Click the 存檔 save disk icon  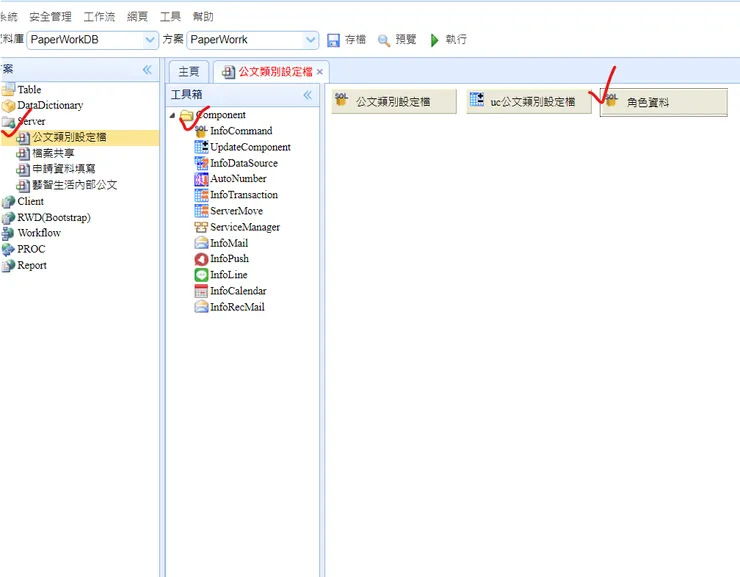(333, 40)
